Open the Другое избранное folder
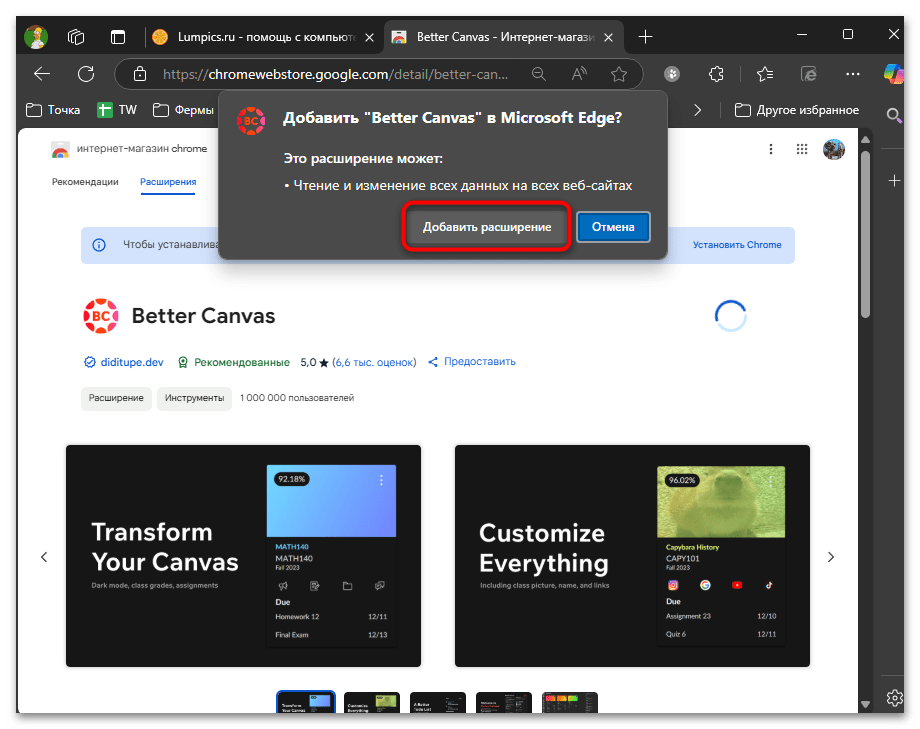This screenshot has height=729, width=920. 797,110
